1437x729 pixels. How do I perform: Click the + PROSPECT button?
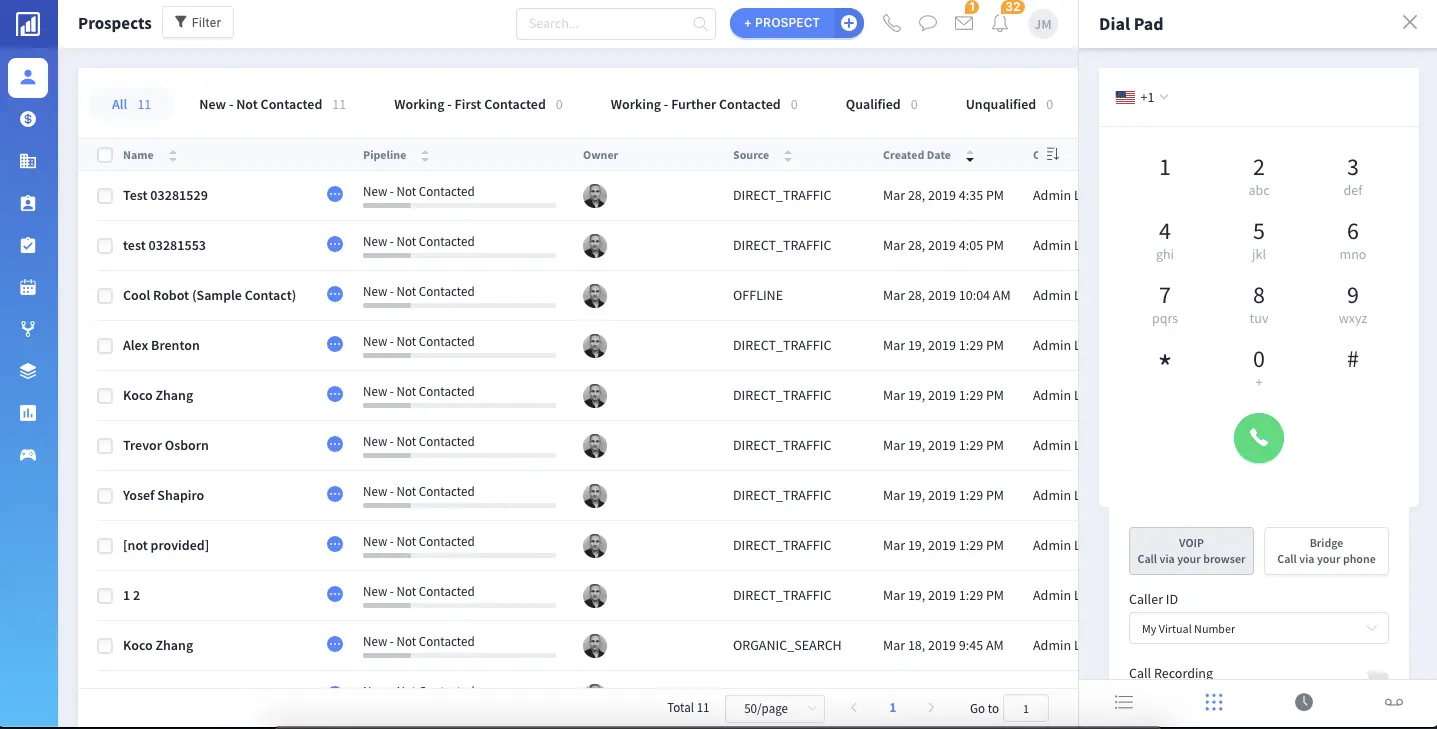pos(782,23)
